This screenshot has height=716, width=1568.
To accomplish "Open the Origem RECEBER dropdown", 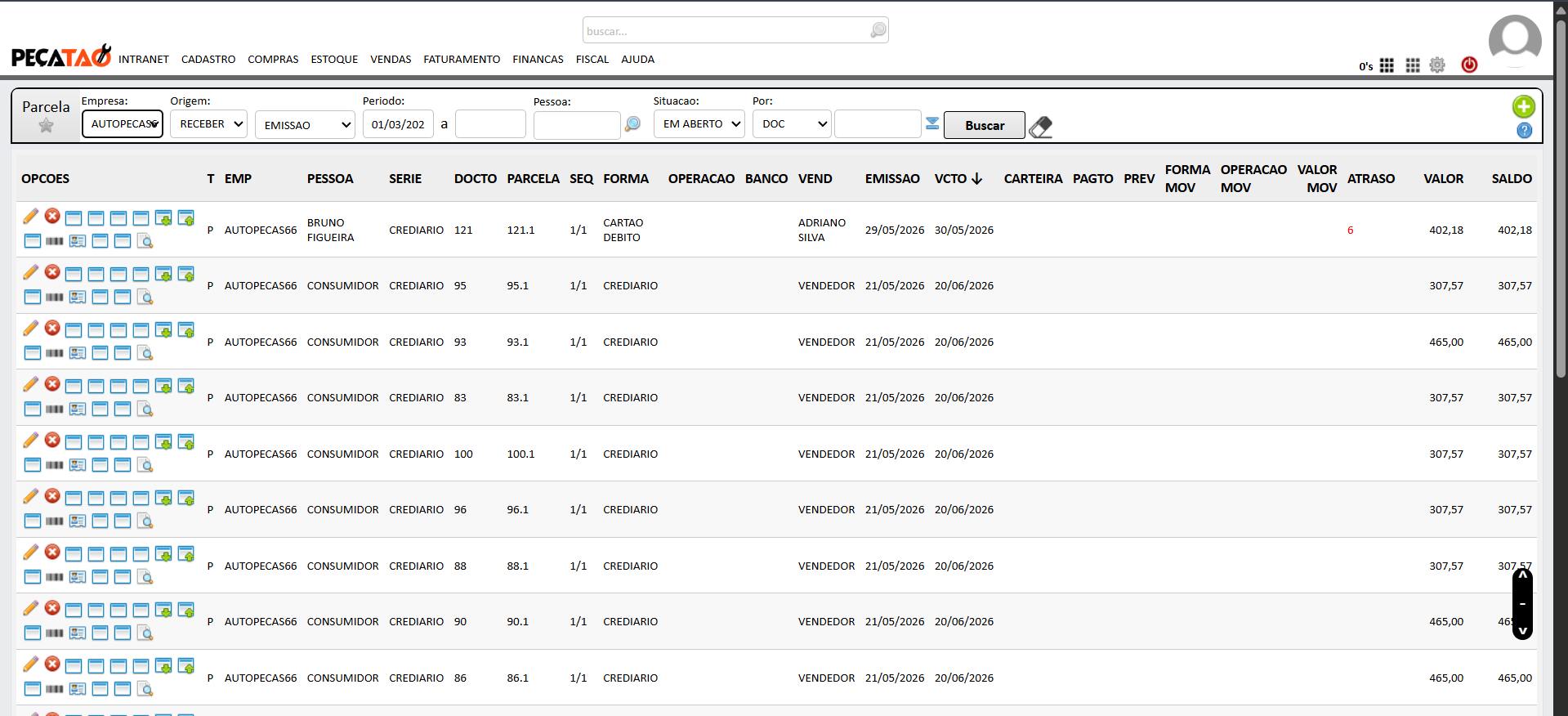I will pos(209,124).
